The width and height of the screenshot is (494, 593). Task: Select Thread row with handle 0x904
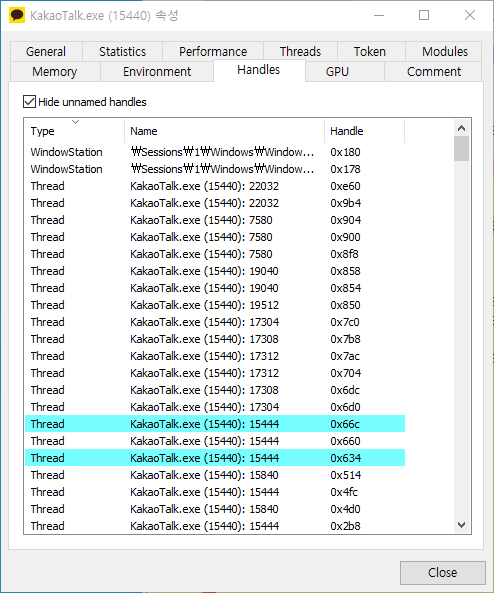click(x=215, y=220)
